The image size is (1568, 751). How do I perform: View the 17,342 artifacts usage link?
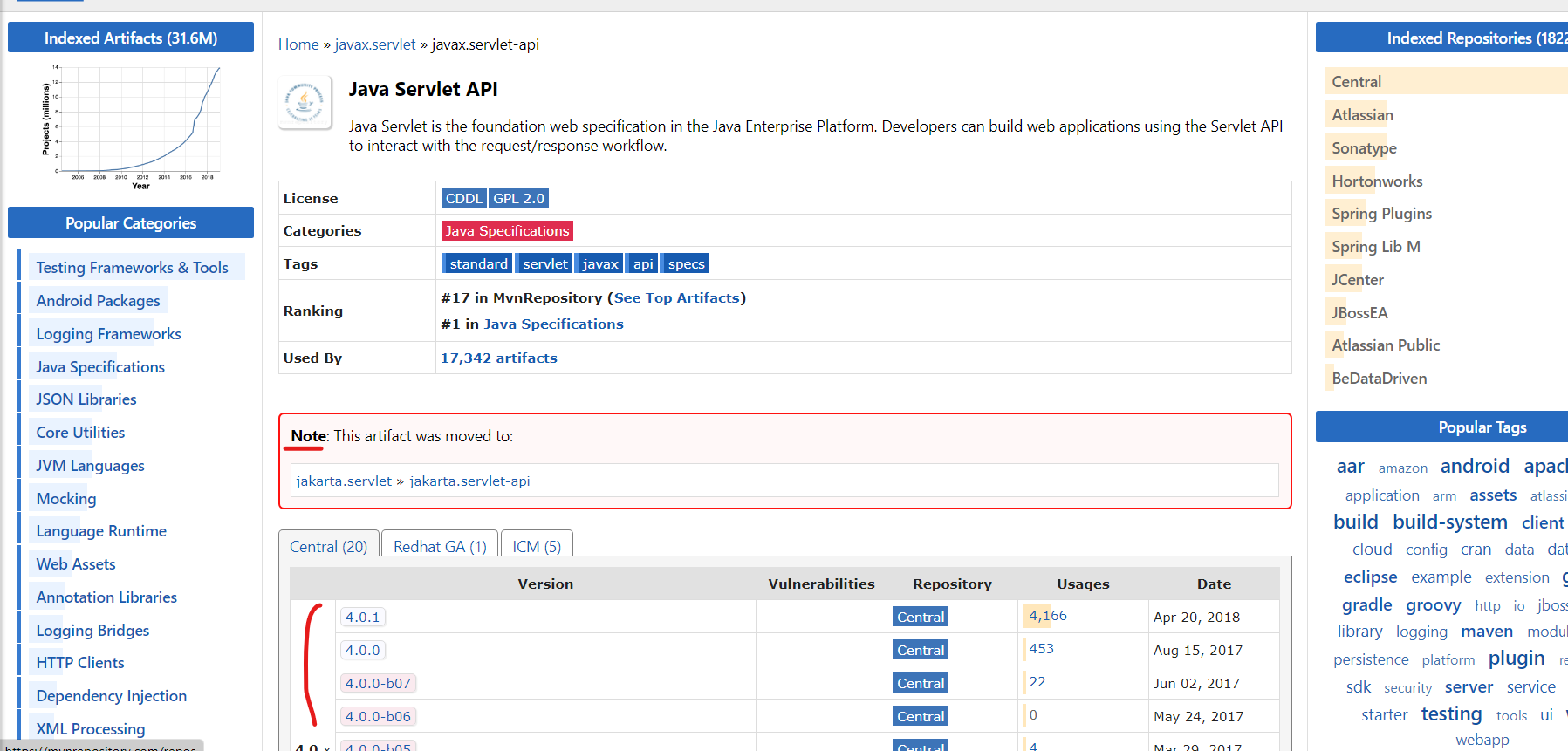coord(499,358)
